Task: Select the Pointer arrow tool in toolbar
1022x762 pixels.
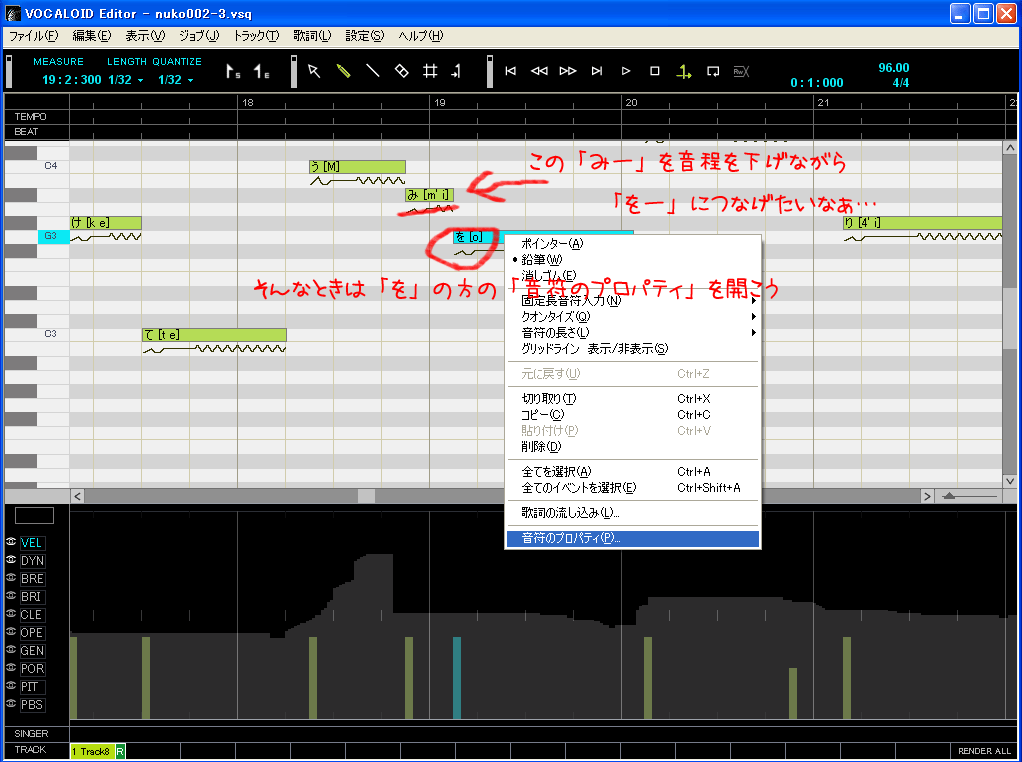Action: coord(314,71)
